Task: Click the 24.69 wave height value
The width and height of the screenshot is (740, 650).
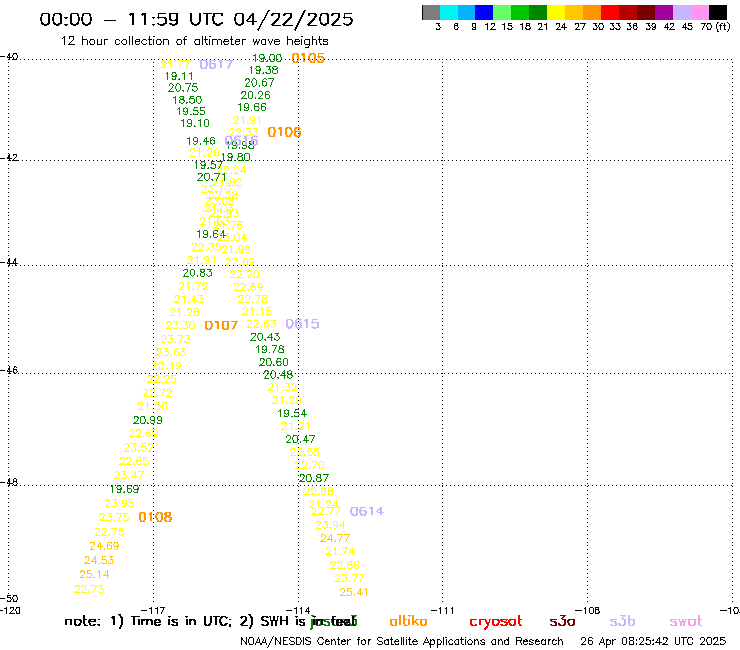Action: 104,546
